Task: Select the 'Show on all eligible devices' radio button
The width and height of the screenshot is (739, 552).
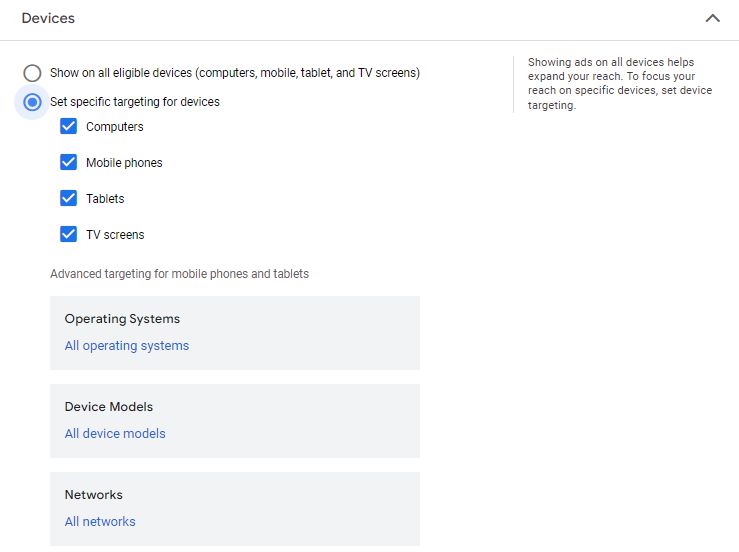Action: click(x=33, y=73)
